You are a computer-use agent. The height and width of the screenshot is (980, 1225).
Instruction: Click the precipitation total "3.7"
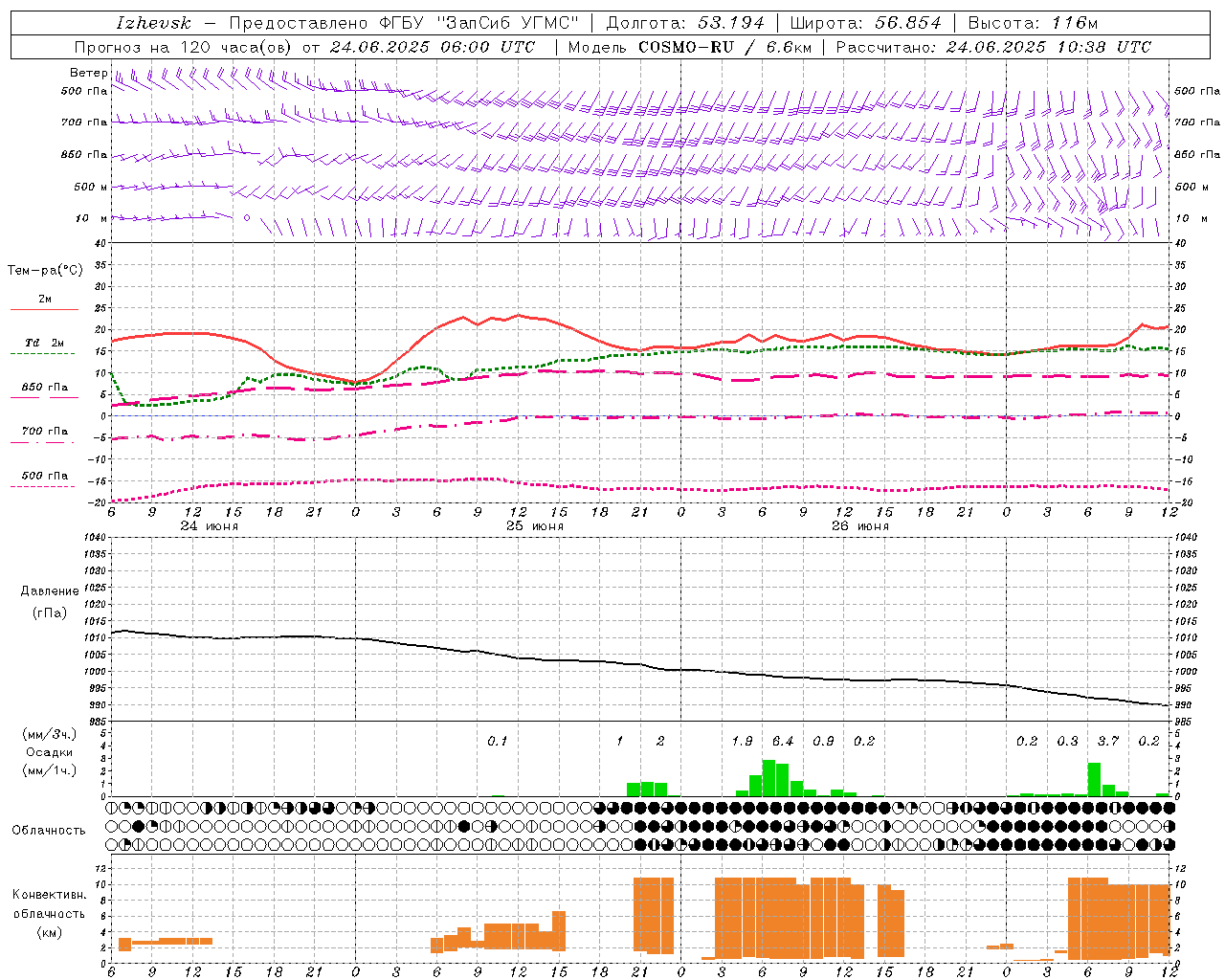click(x=1108, y=742)
